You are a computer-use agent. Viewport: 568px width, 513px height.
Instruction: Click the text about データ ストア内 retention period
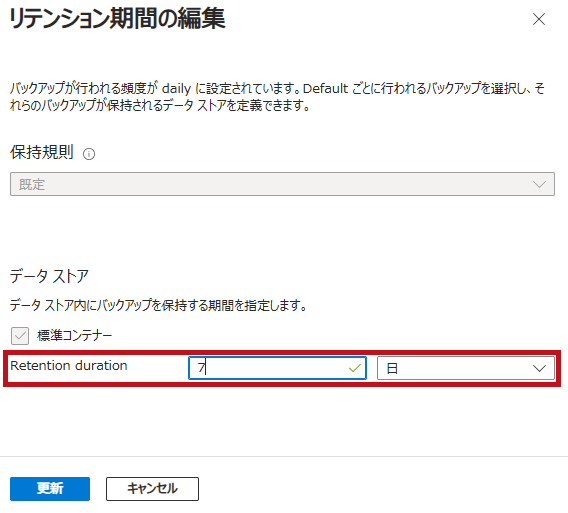pos(158,305)
